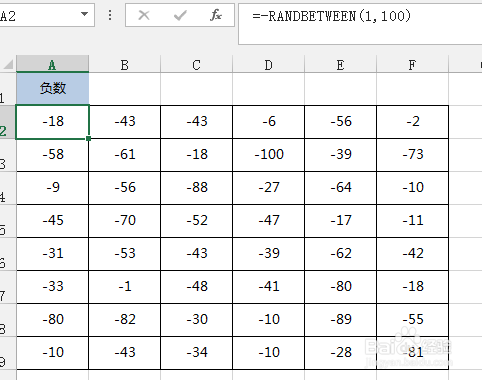
Task: Click the fill handle of cell A2
Action: coord(89,138)
